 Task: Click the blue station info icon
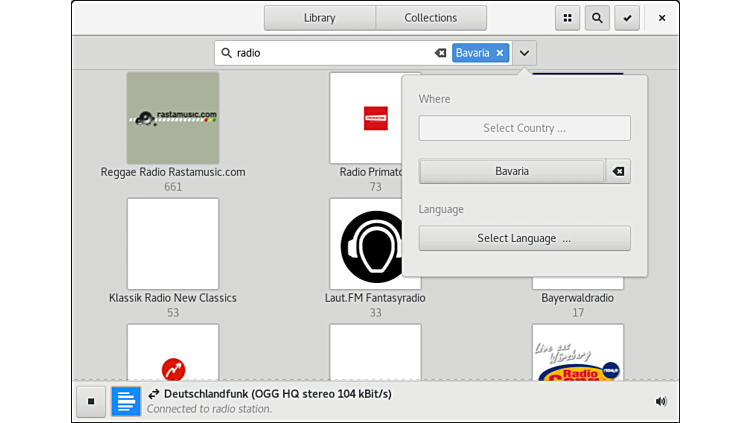(126, 401)
